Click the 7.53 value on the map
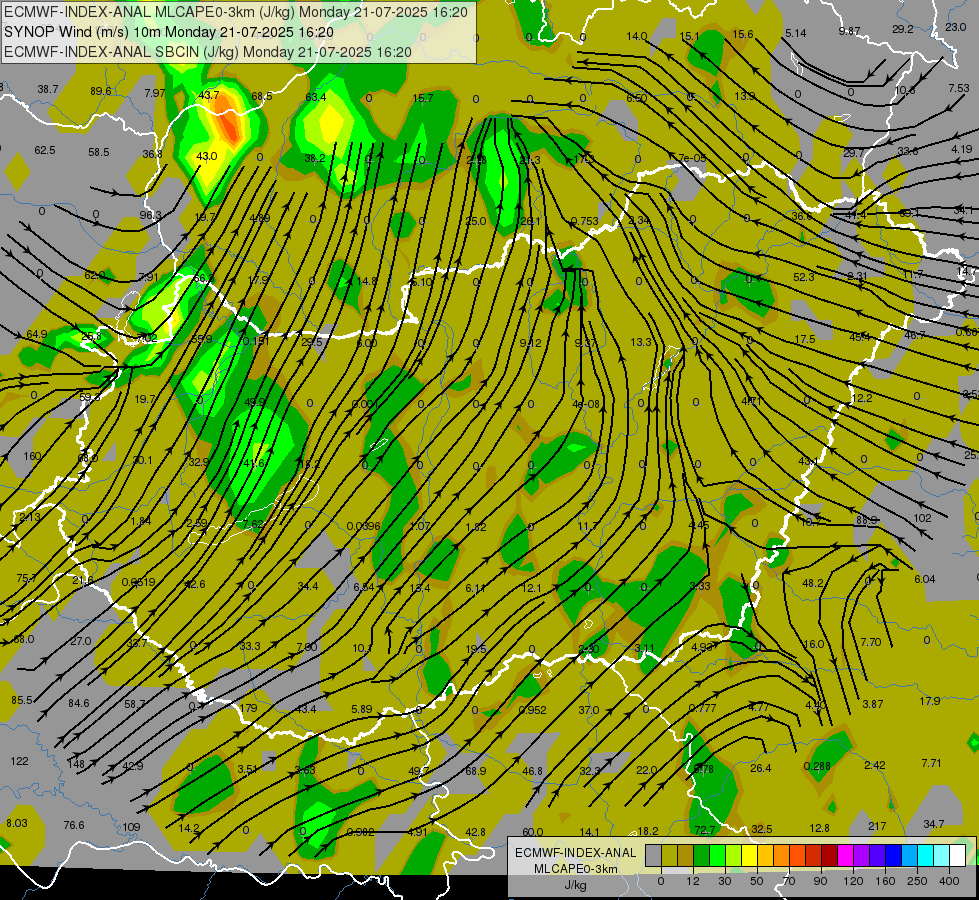The width and height of the screenshot is (979, 900). point(959,88)
